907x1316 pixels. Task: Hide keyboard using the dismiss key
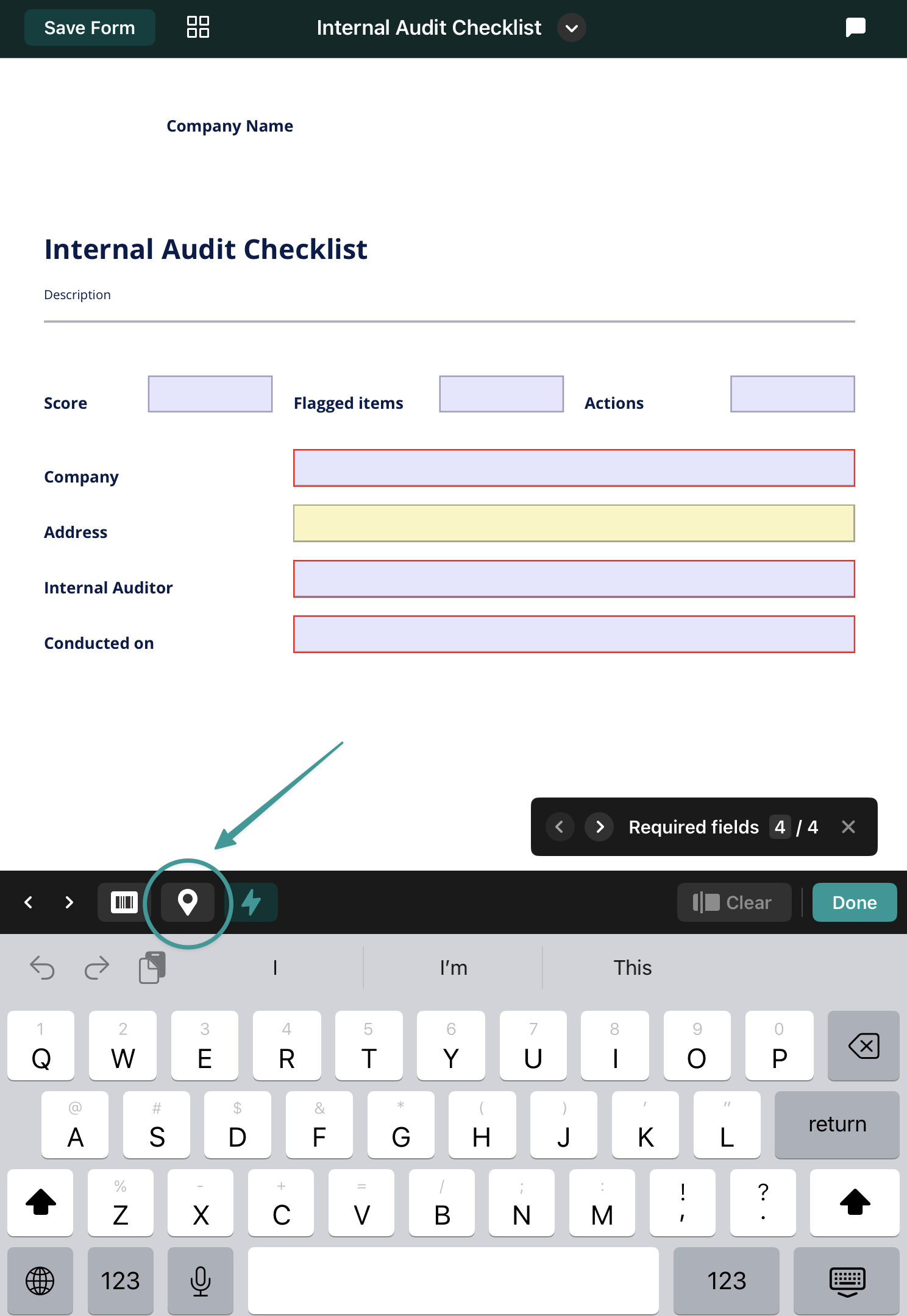click(847, 1281)
